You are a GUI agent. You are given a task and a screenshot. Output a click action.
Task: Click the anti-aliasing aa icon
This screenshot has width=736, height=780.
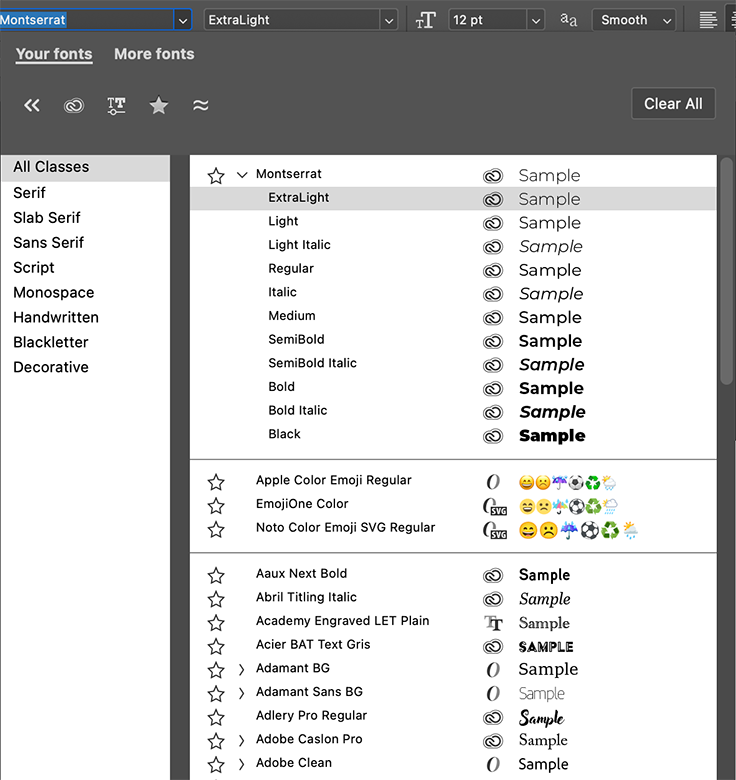[x=569, y=20]
